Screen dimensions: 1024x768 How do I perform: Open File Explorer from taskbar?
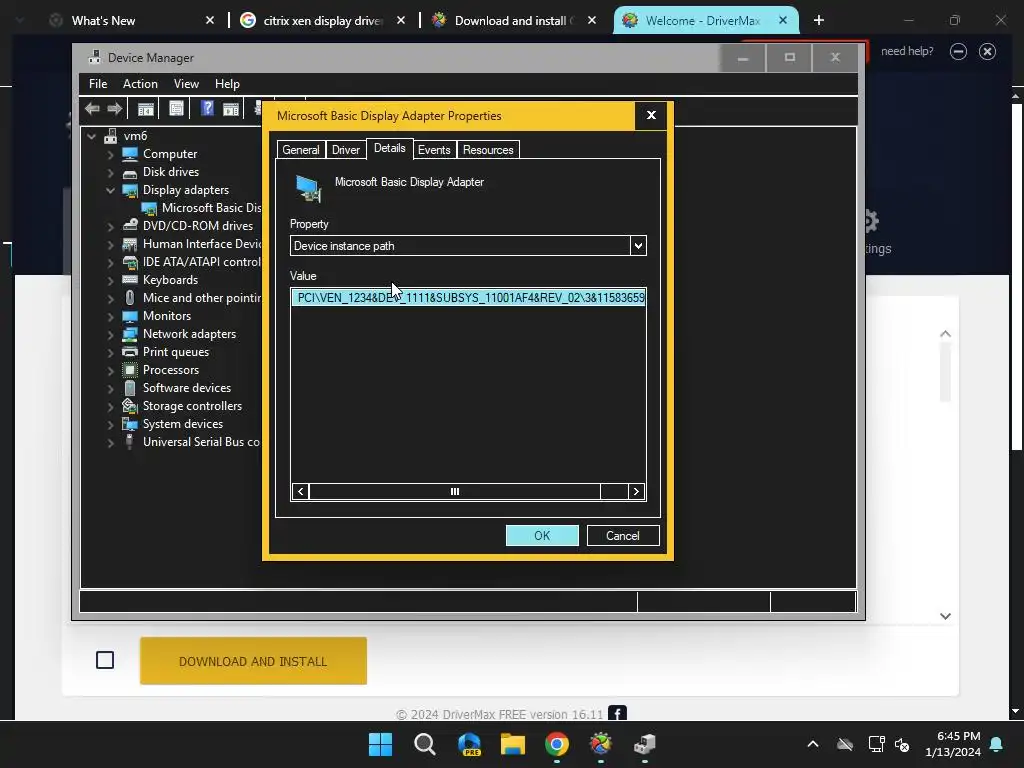pos(513,744)
